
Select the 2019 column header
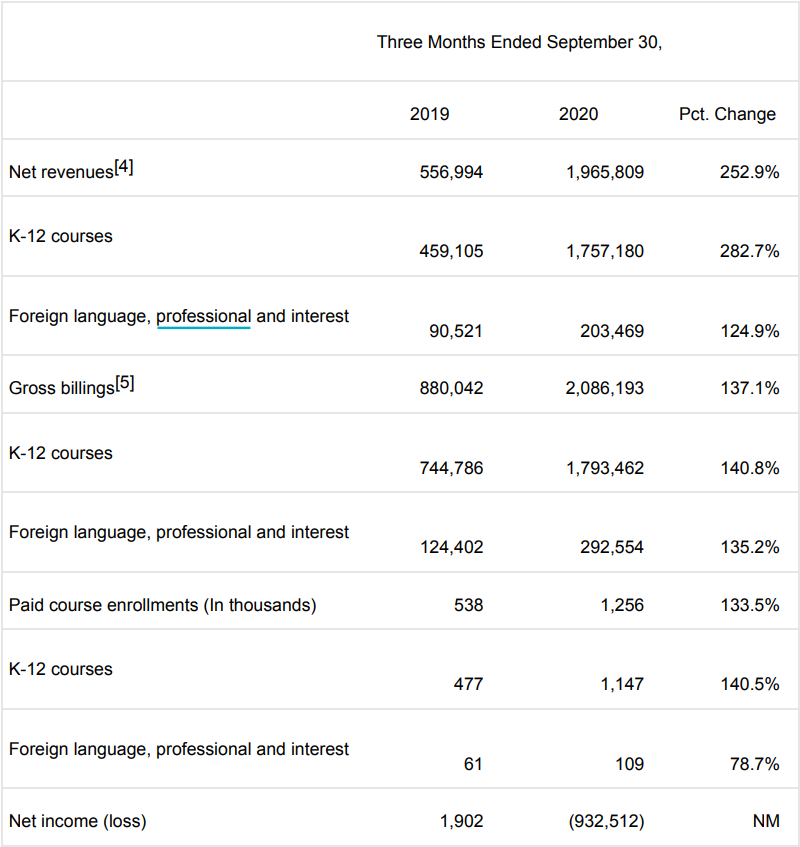(x=430, y=114)
